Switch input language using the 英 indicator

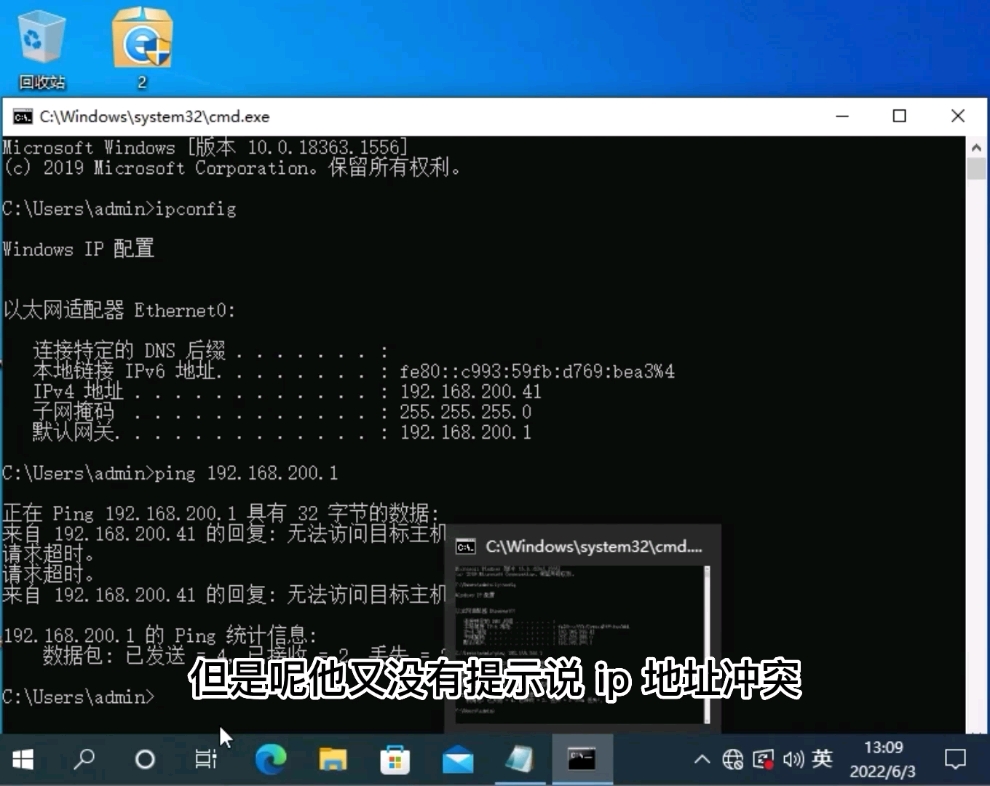tap(822, 758)
